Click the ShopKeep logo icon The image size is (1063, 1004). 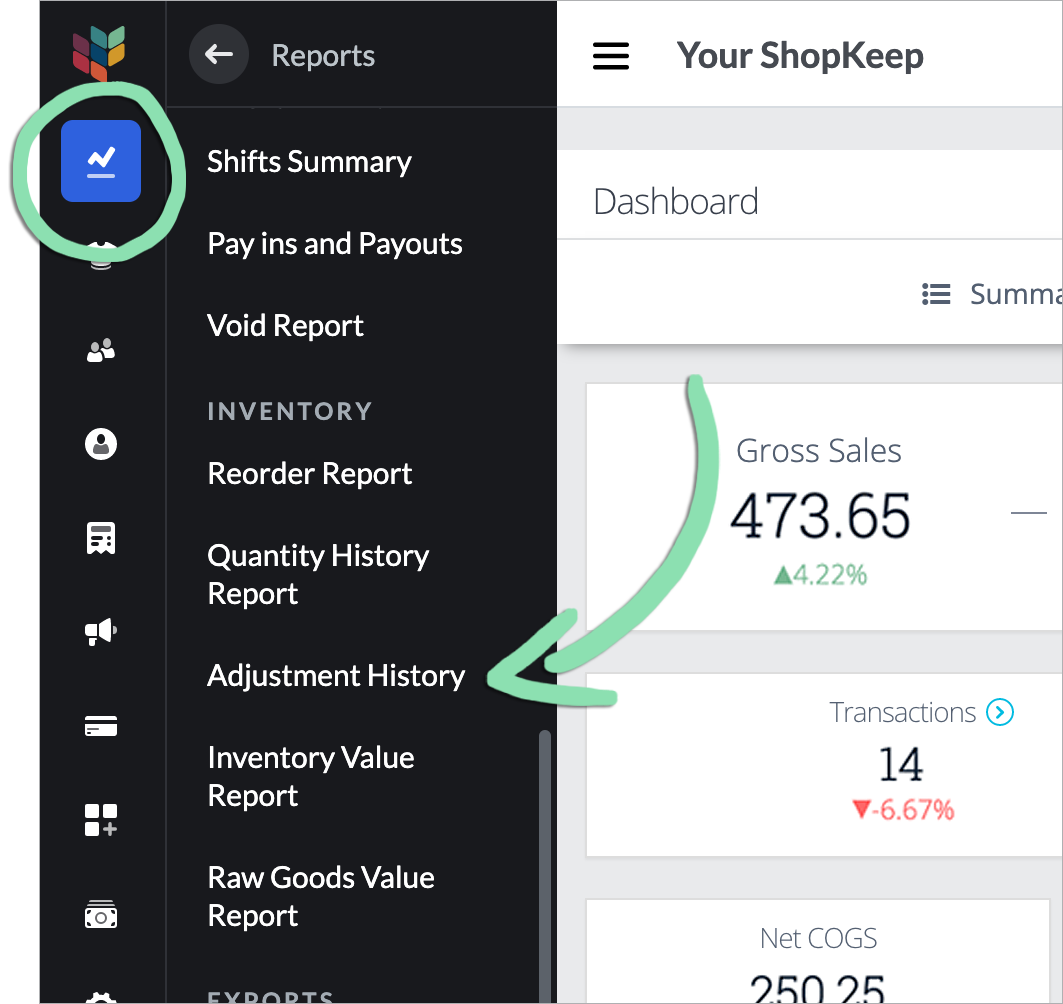point(99,53)
